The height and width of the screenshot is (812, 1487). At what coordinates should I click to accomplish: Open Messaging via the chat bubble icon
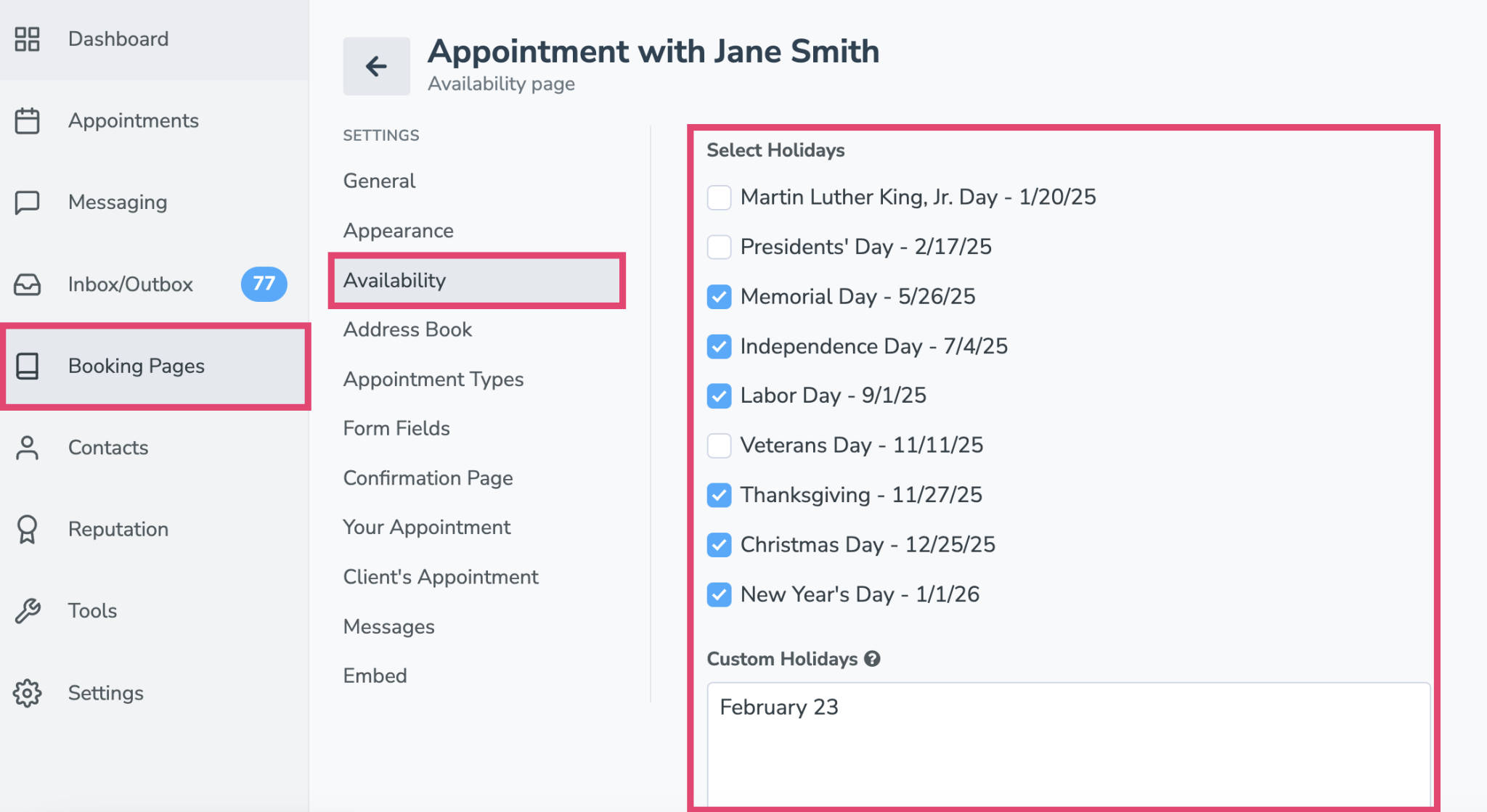(x=28, y=202)
